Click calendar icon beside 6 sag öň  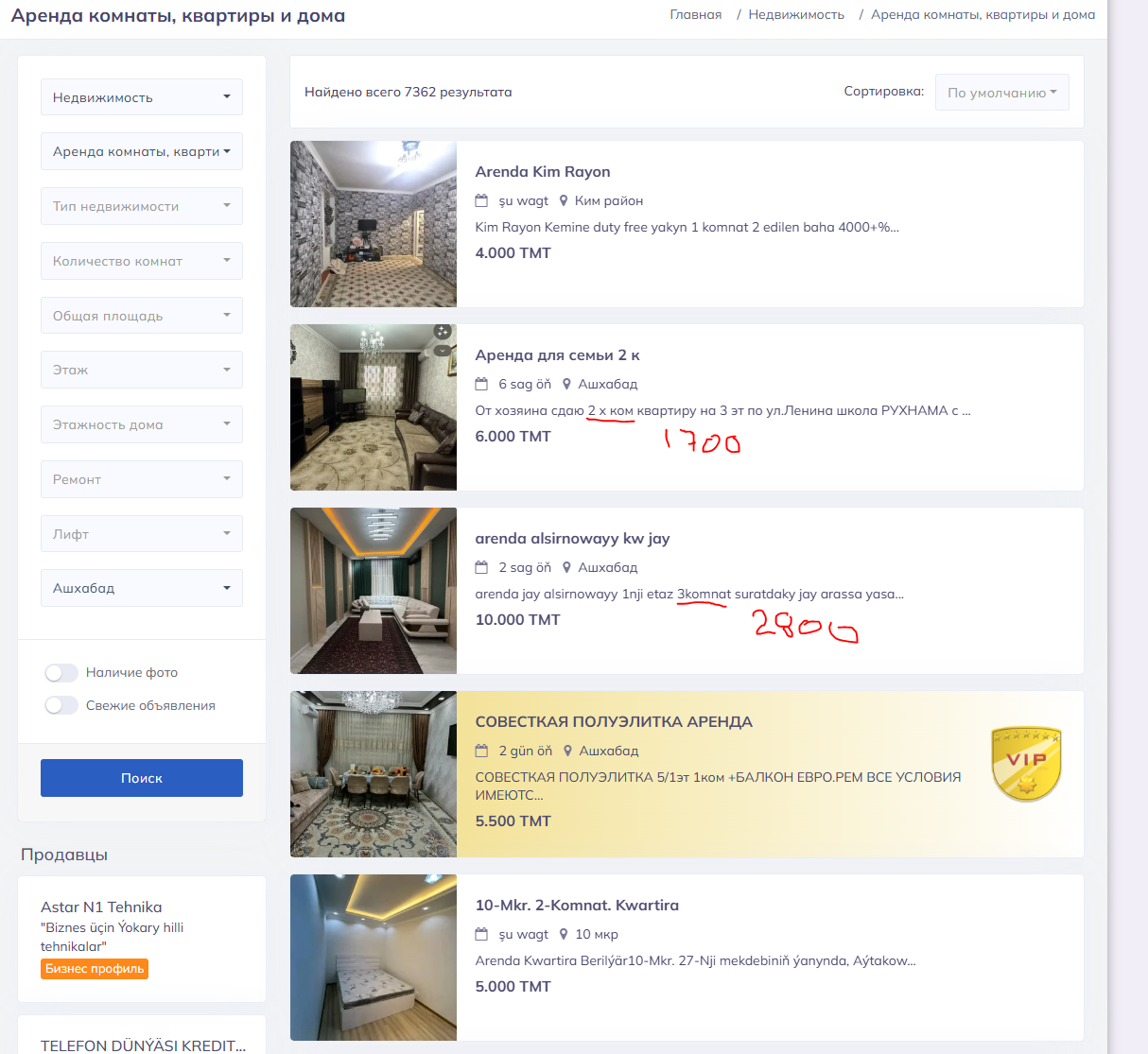point(481,384)
